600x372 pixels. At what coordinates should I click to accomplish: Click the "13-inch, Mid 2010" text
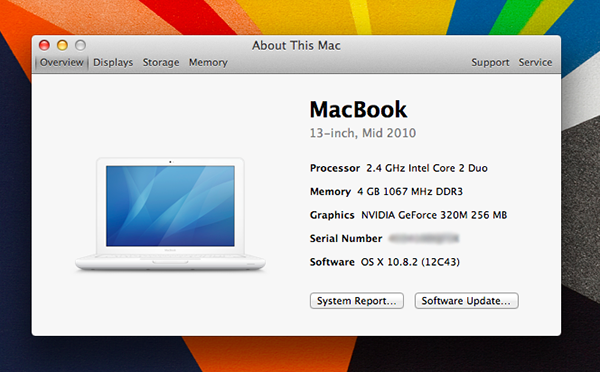point(363,133)
